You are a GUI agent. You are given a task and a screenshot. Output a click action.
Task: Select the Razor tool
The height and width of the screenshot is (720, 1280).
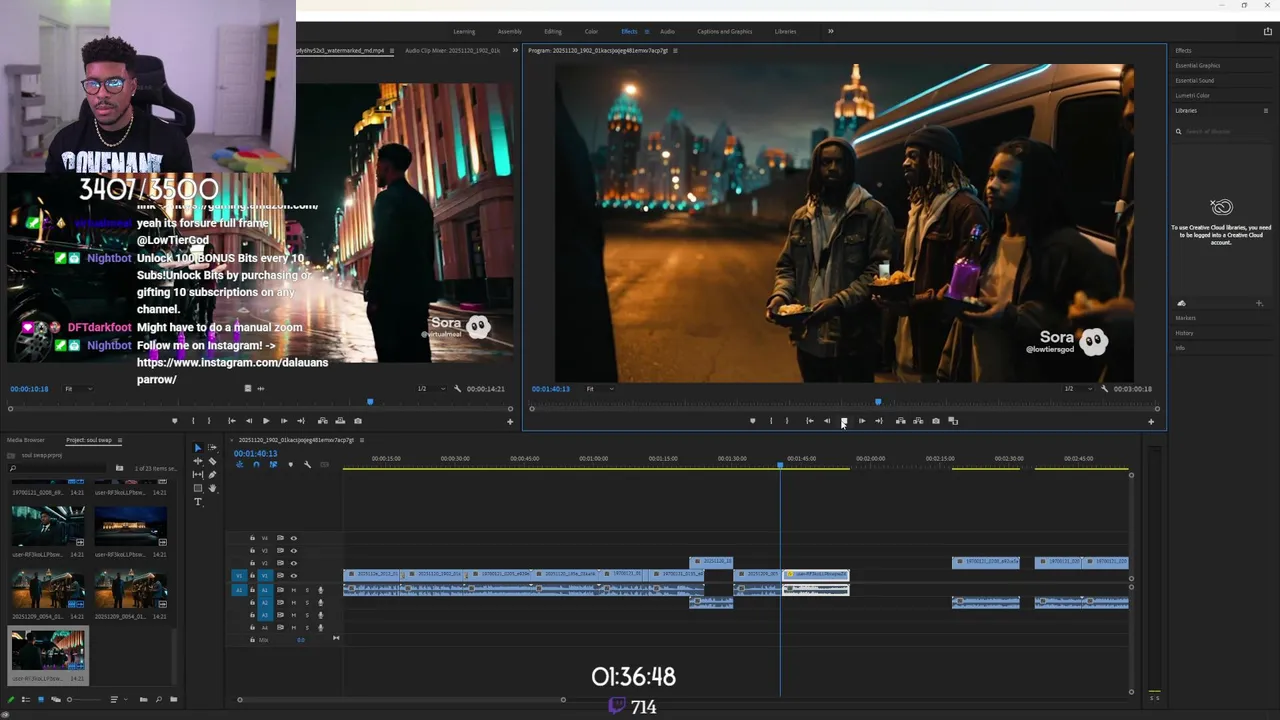tap(212, 461)
